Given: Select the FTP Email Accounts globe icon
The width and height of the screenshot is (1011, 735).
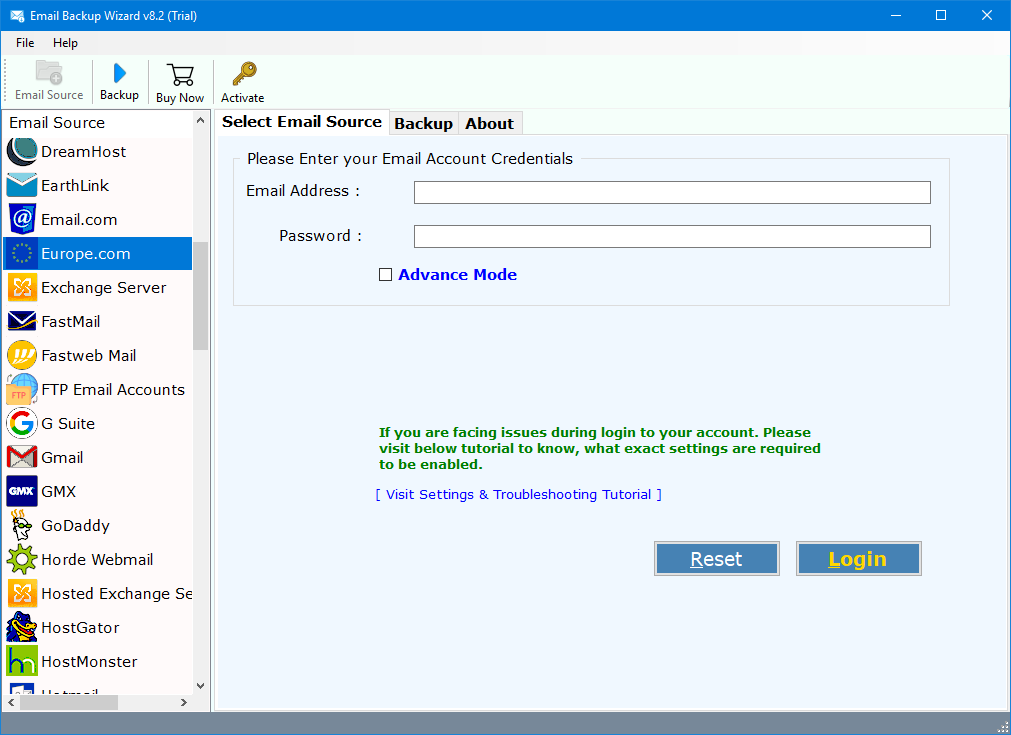Looking at the screenshot, I should click(x=22, y=389).
